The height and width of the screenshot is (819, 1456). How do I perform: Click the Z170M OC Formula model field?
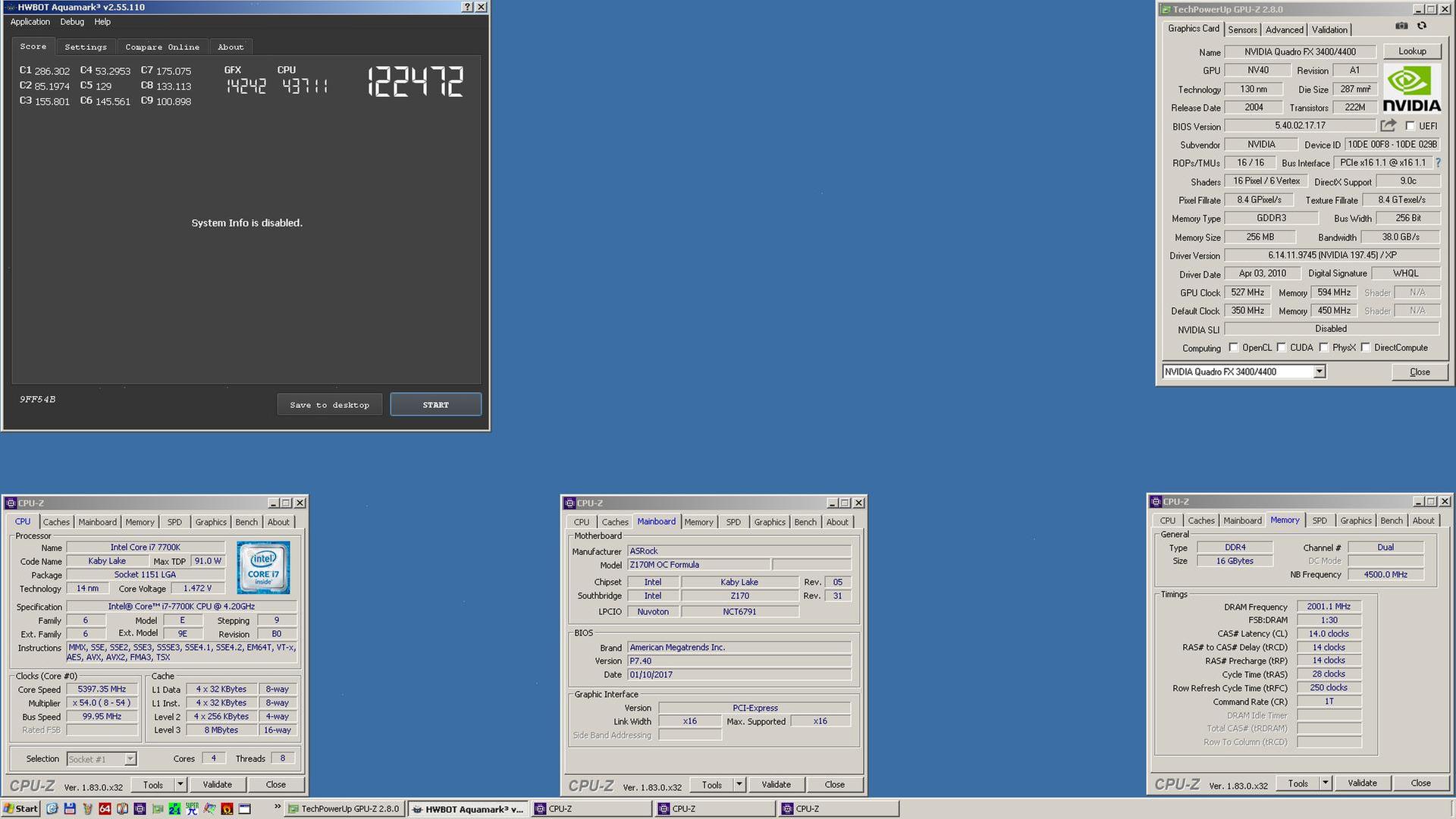698,565
